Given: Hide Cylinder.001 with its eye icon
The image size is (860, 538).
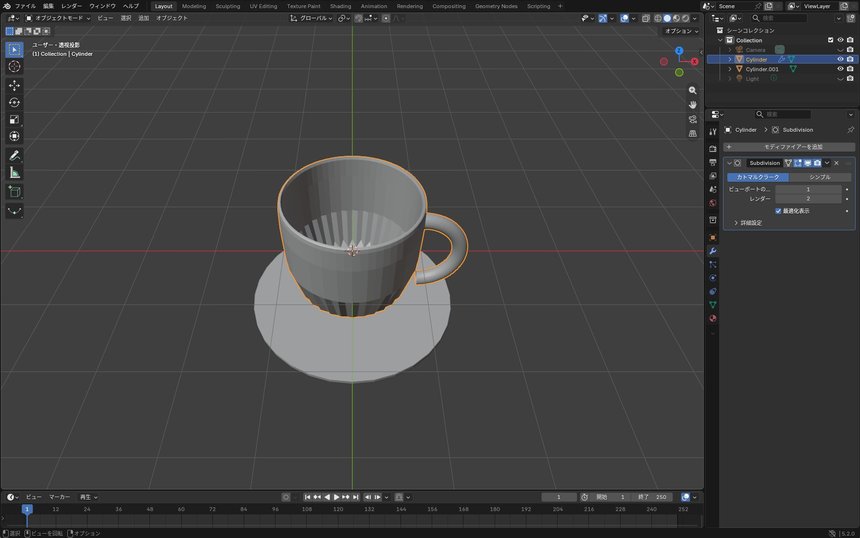Looking at the screenshot, I should 840,69.
